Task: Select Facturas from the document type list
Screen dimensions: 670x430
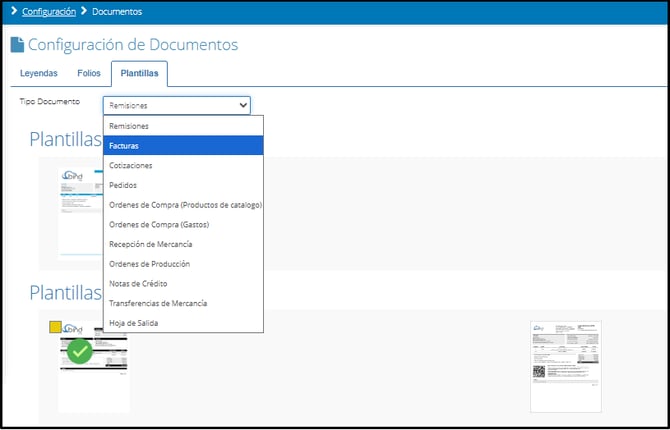Action: tap(182, 146)
